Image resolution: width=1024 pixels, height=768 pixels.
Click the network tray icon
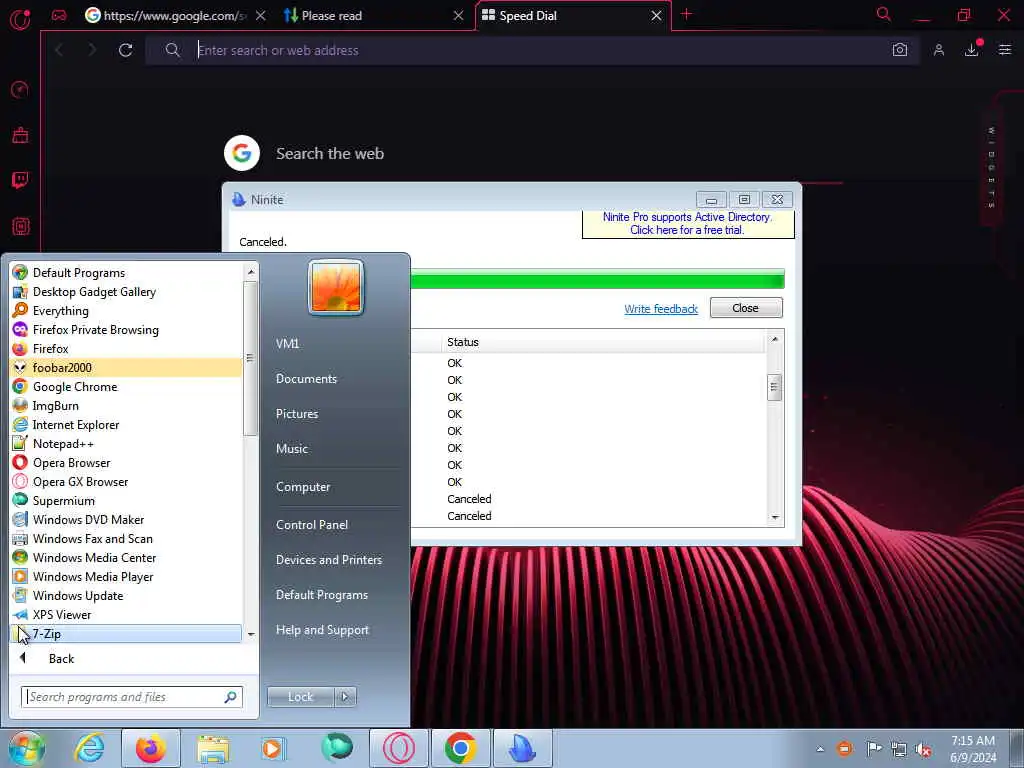899,749
